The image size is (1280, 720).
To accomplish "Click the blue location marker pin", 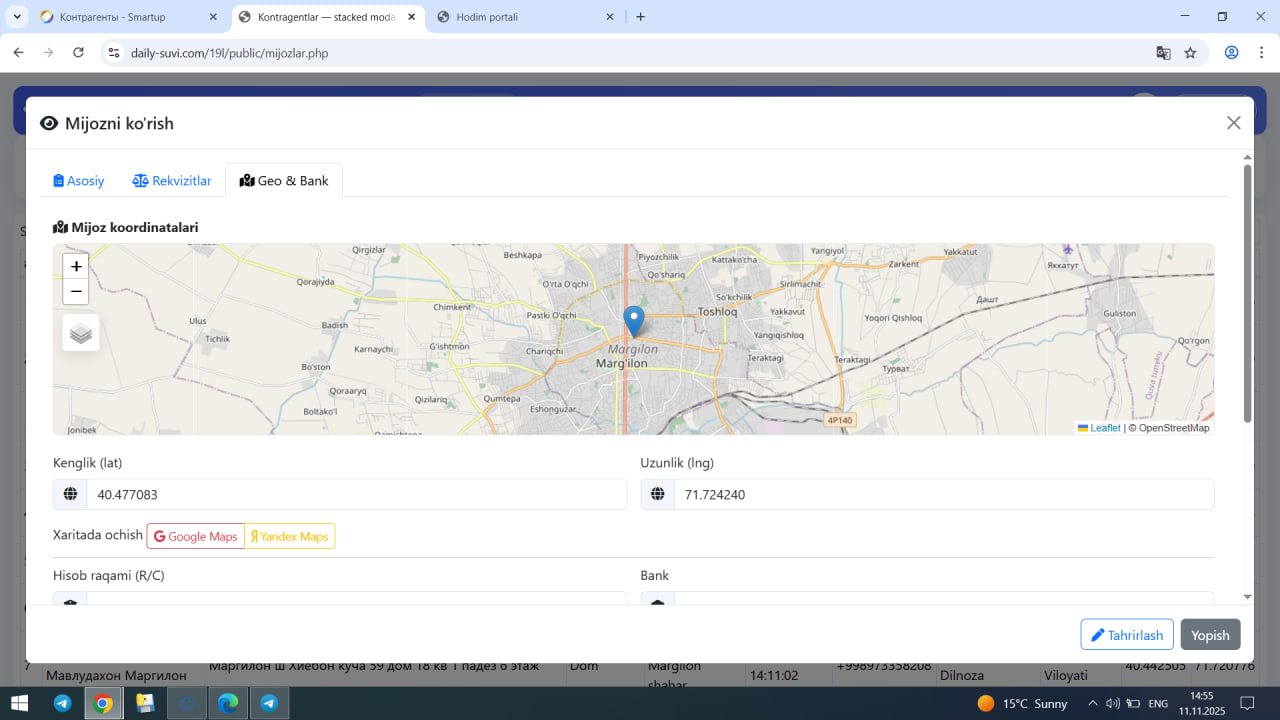I will (x=633, y=321).
